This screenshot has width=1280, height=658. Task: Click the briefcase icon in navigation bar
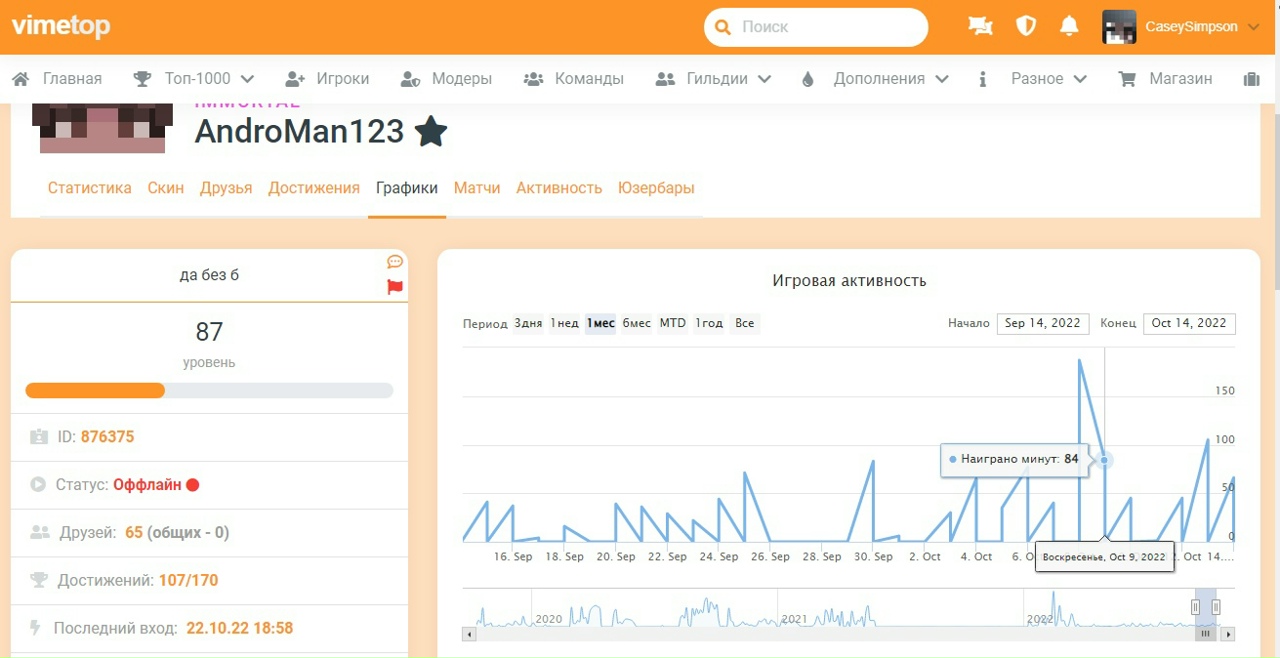[1251, 79]
